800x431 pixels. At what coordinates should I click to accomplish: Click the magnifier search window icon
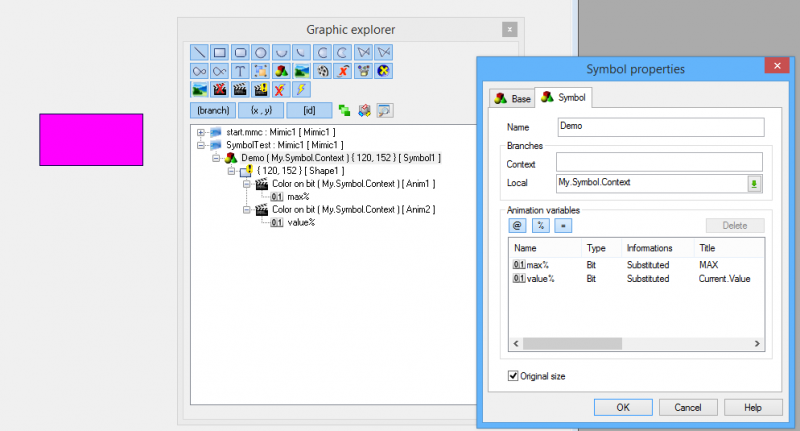point(385,110)
